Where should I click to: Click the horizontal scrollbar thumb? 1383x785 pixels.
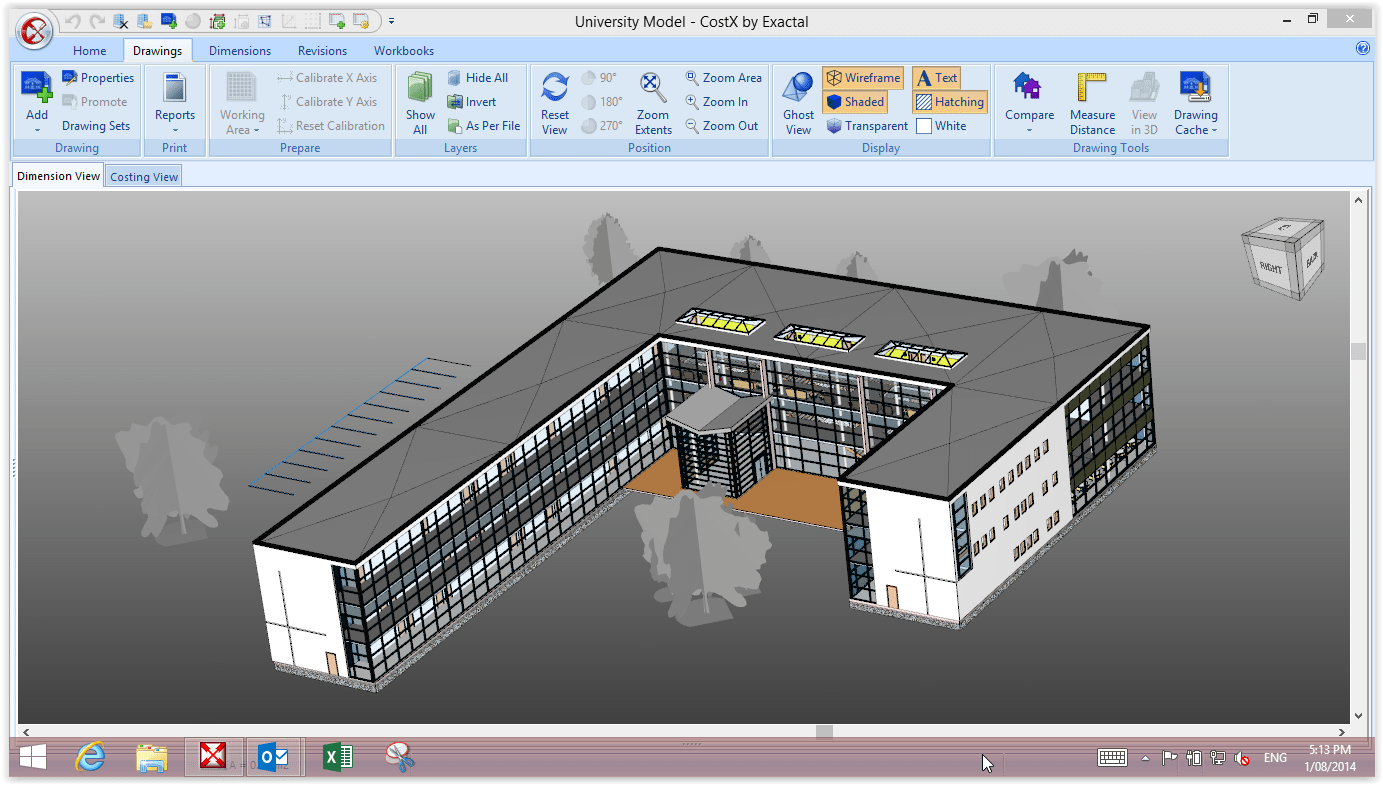(x=824, y=731)
